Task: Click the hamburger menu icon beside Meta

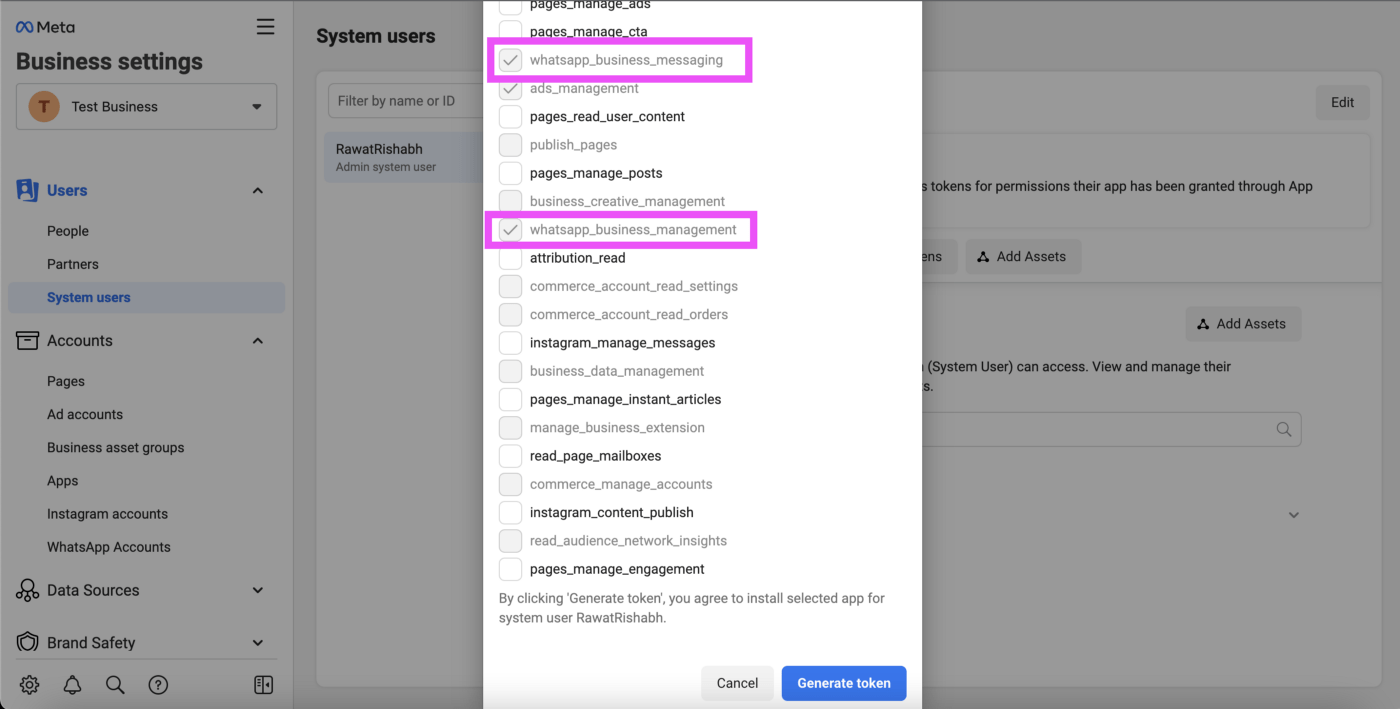Action: [265, 27]
